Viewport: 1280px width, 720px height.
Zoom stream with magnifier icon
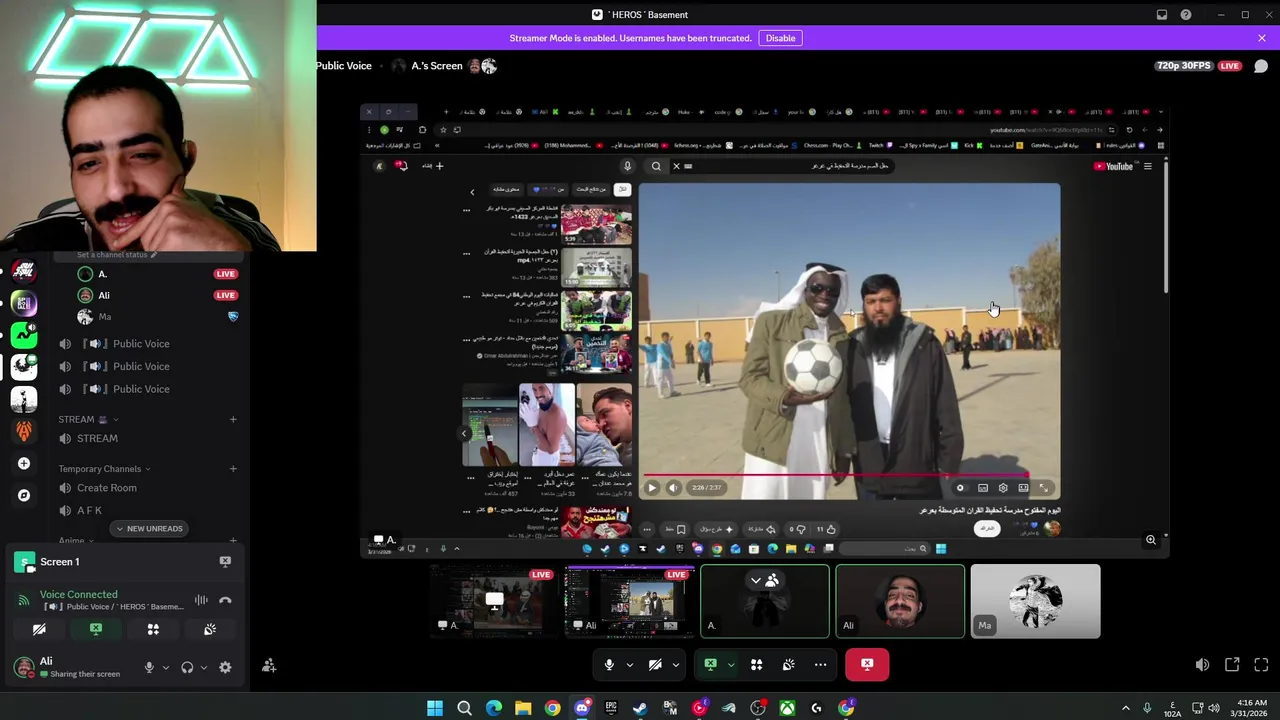(x=1151, y=540)
